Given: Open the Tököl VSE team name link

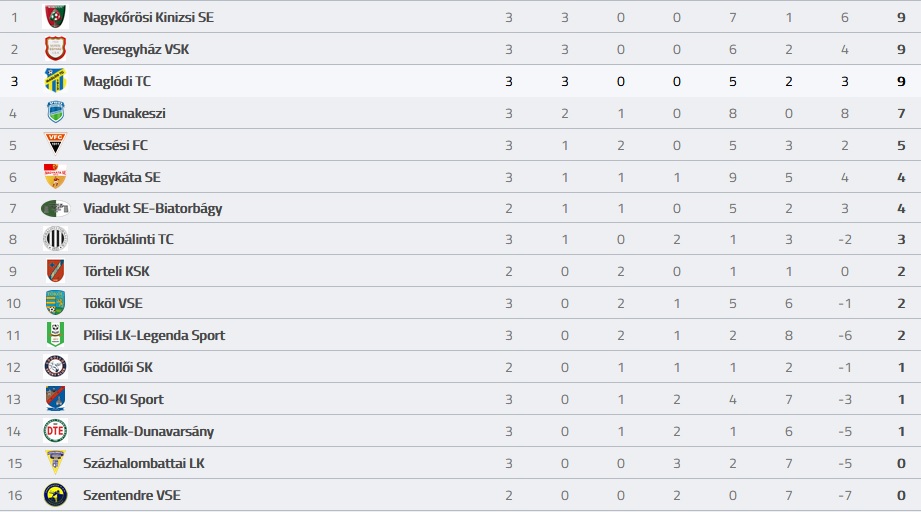Looking at the screenshot, I should tap(113, 303).
